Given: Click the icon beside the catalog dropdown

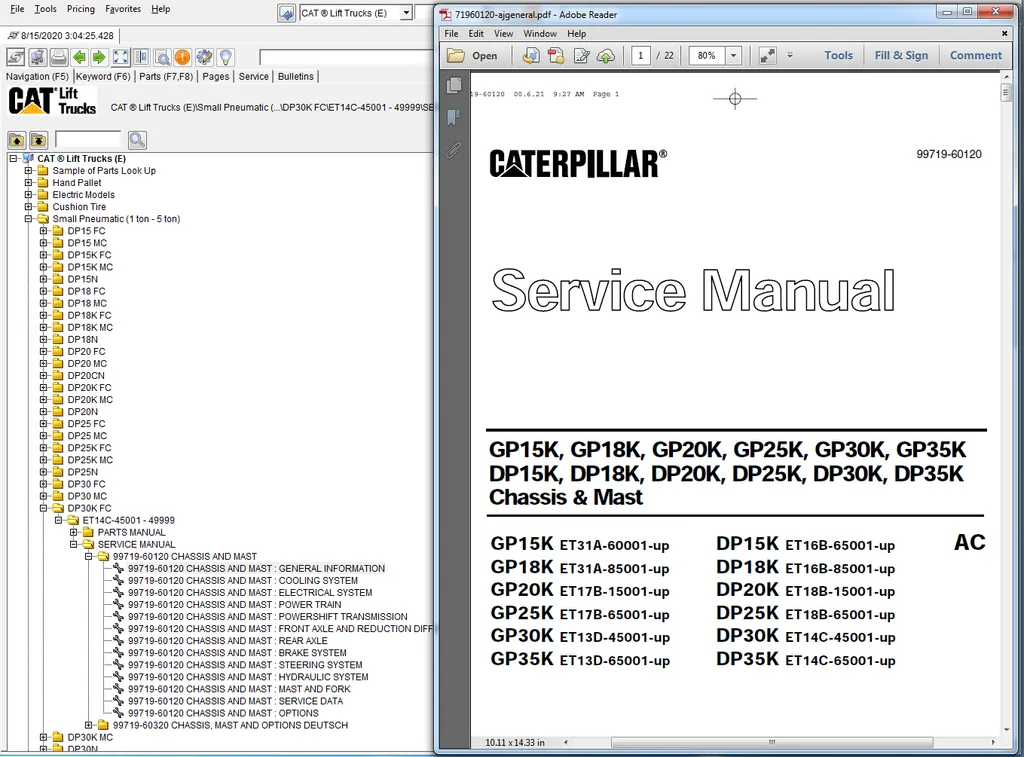Looking at the screenshot, I should 287,13.
